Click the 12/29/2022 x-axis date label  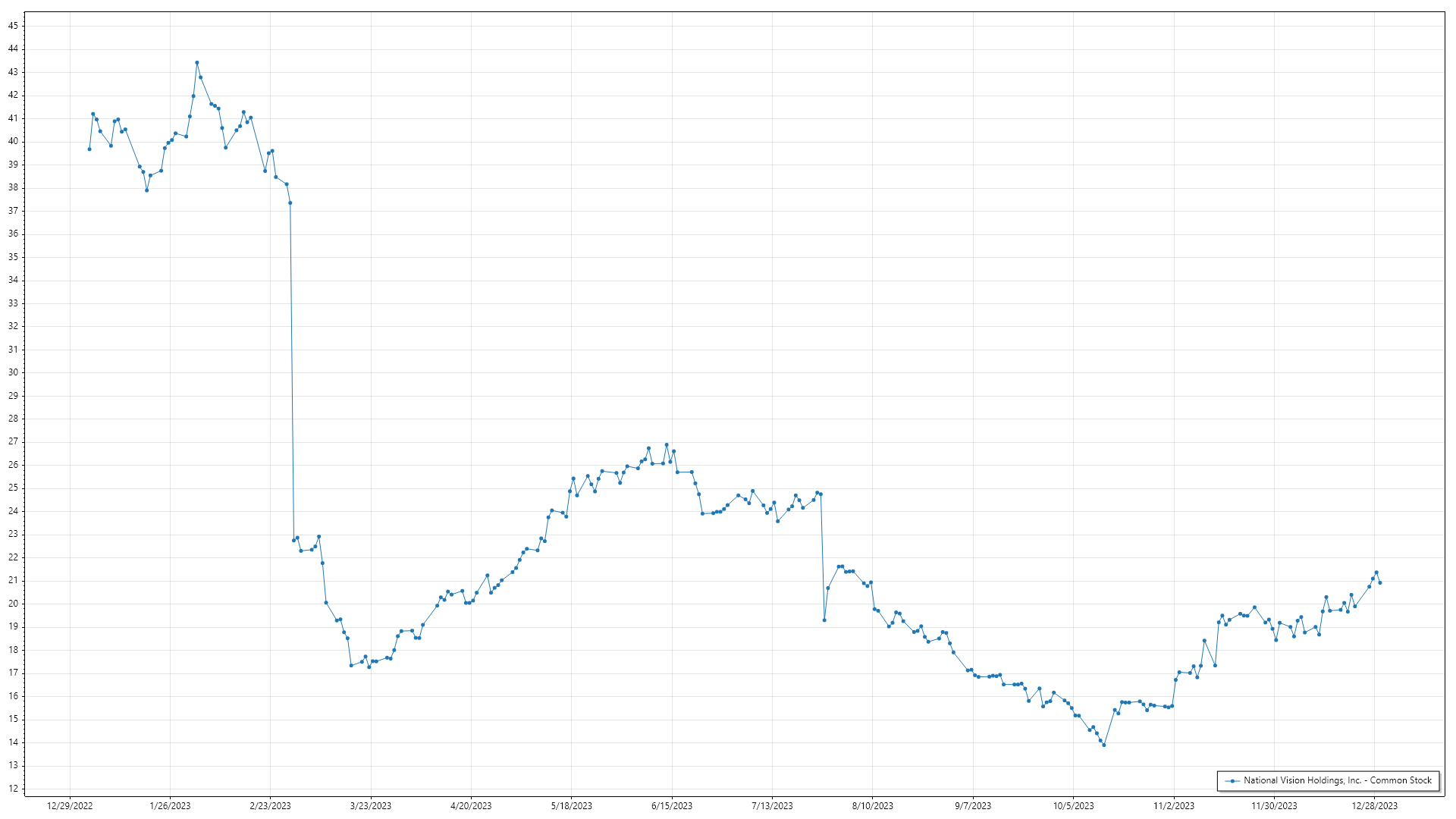pyautogui.click(x=70, y=806)
